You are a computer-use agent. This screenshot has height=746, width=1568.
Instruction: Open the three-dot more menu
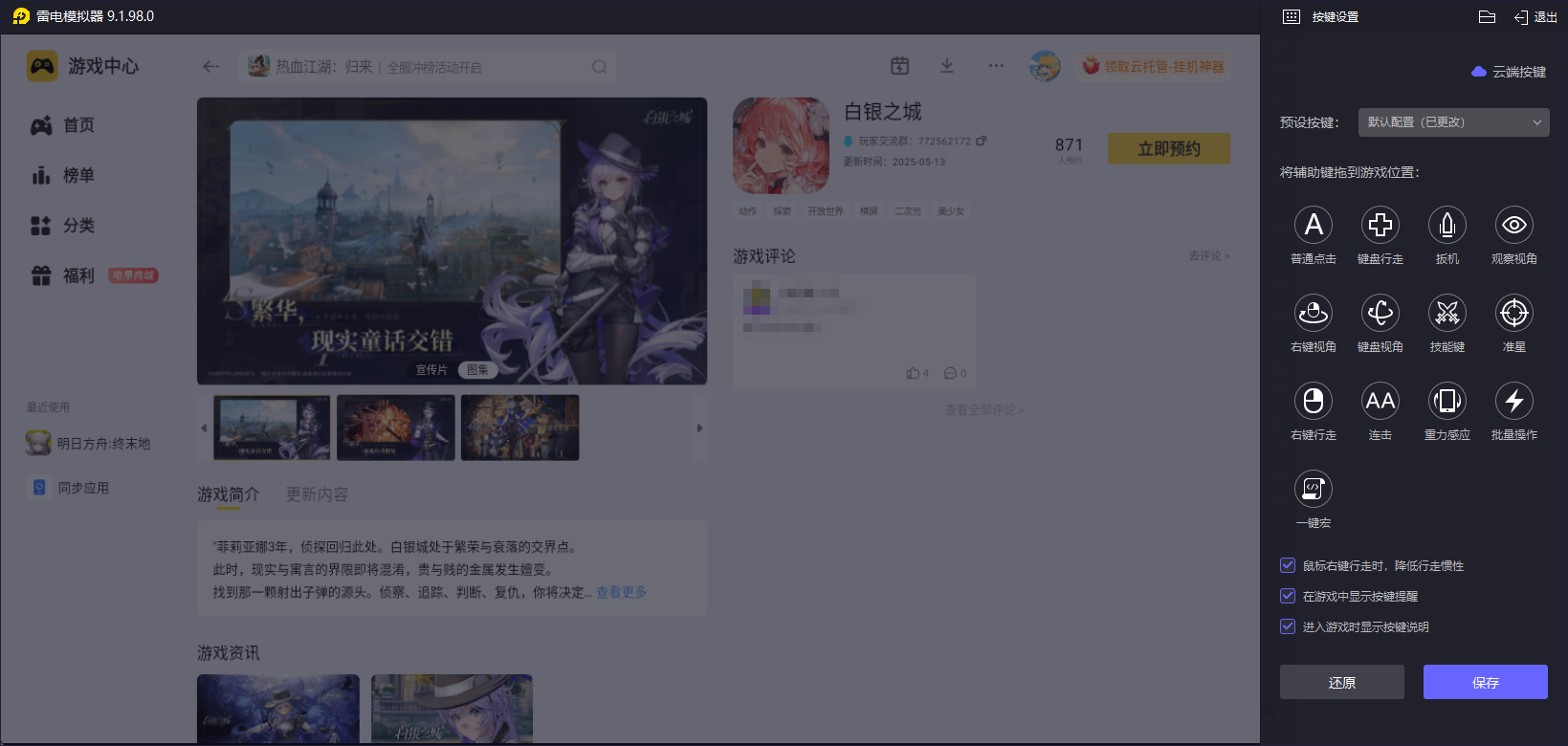tap(997, 66)
